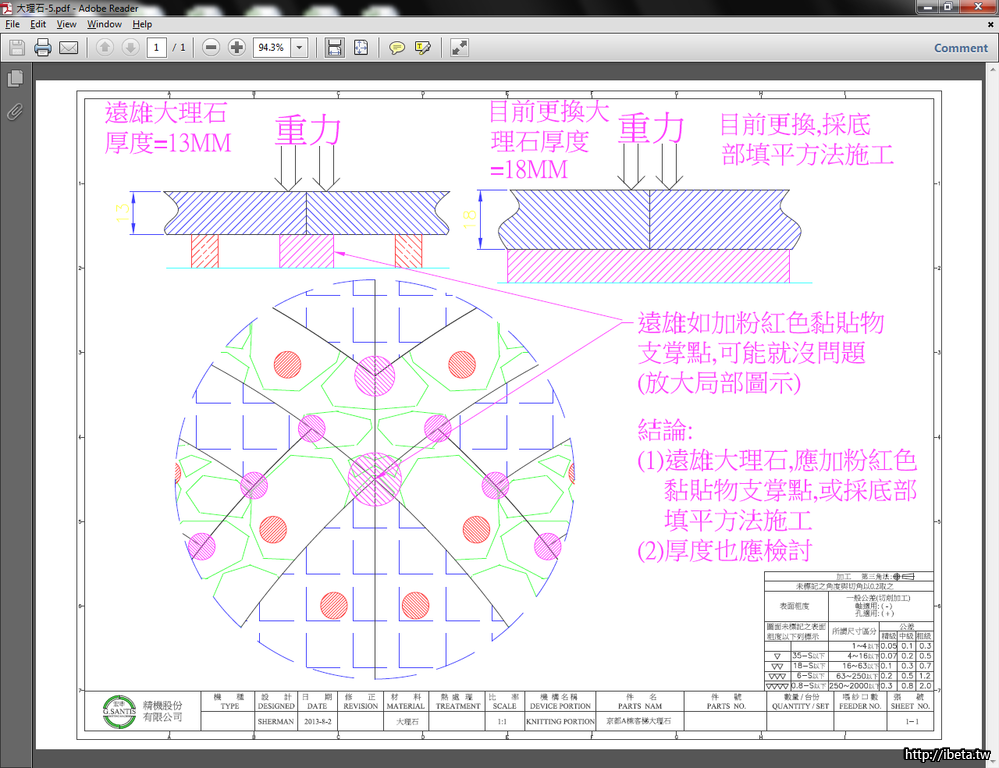This screenshot has height=768, width=999.
Task: Toggle read mode full-screen view
Action: click(x=459, y=47)
